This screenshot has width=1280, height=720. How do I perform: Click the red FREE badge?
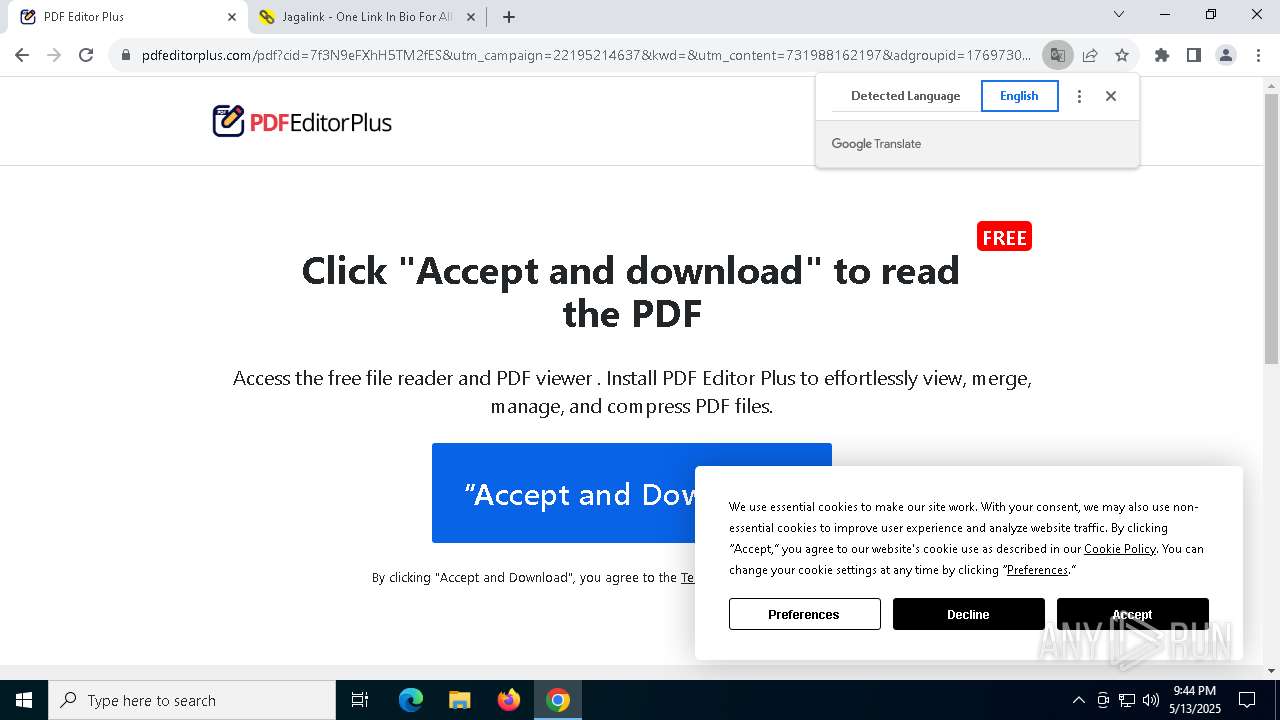click(1004, 237)
